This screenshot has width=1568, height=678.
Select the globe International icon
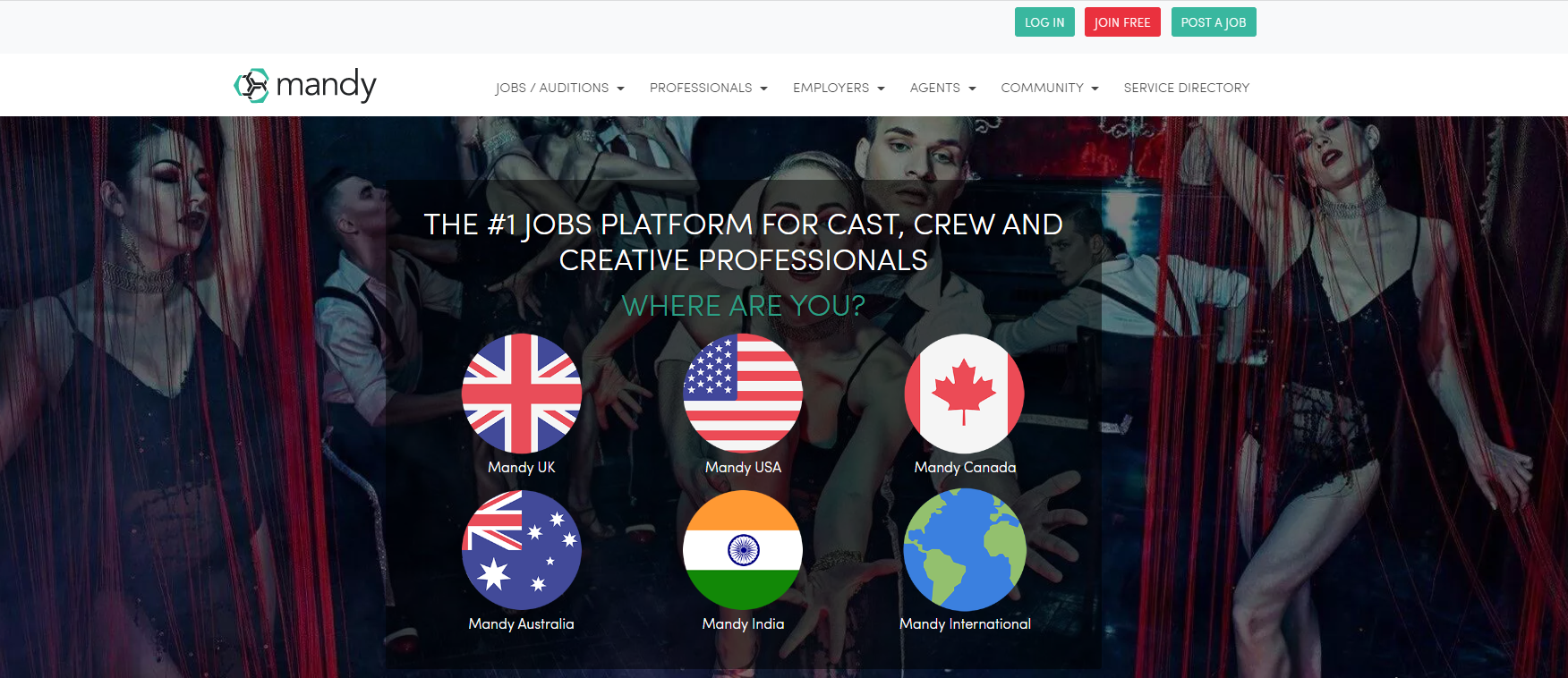pos(965,550)
